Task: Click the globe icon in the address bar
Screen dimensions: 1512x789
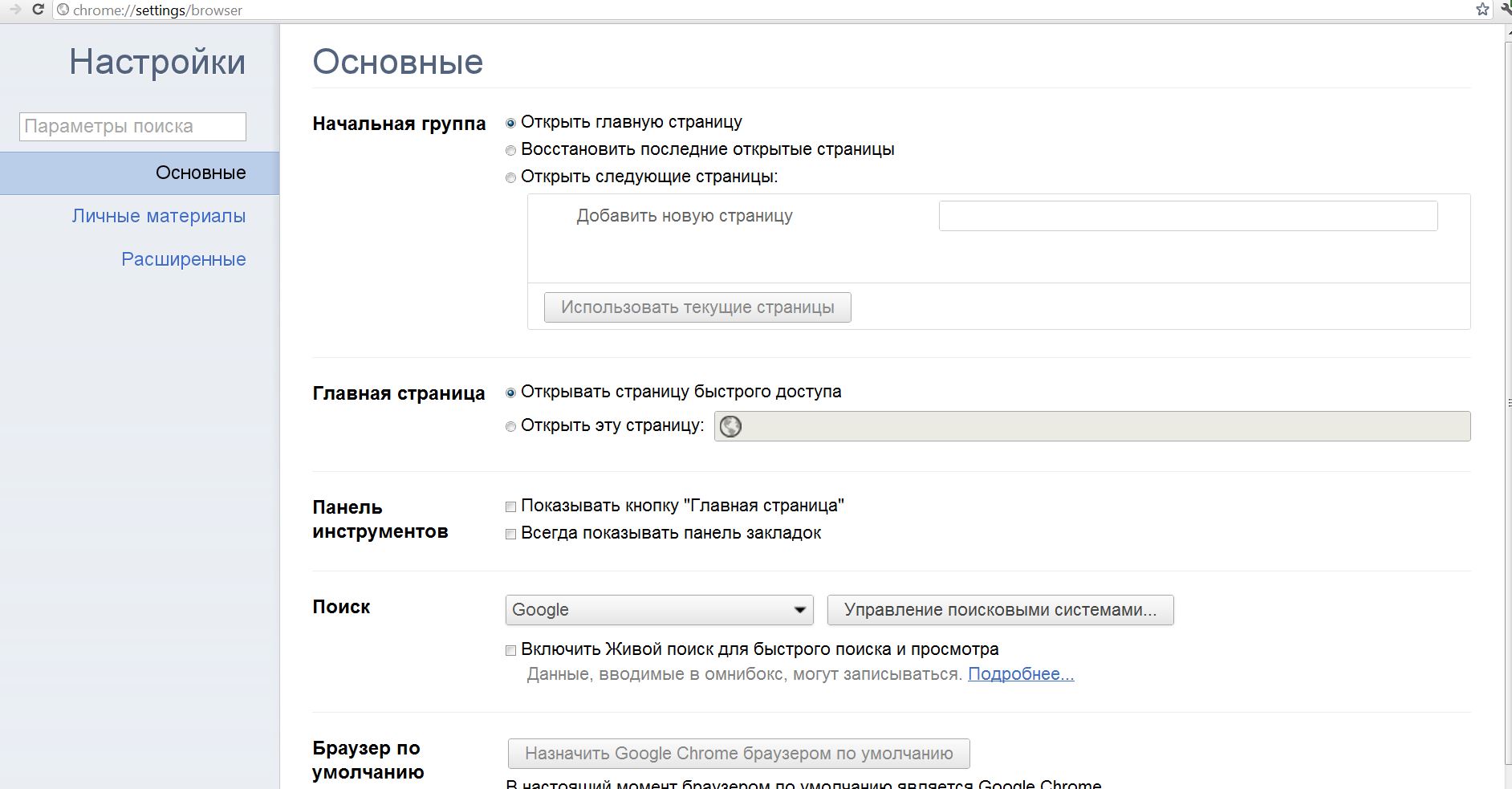Action: [x=63, y=10]
